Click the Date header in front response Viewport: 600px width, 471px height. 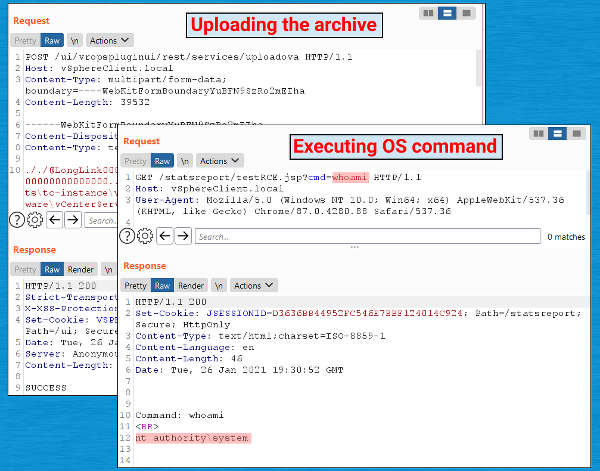tap(239, 370)
